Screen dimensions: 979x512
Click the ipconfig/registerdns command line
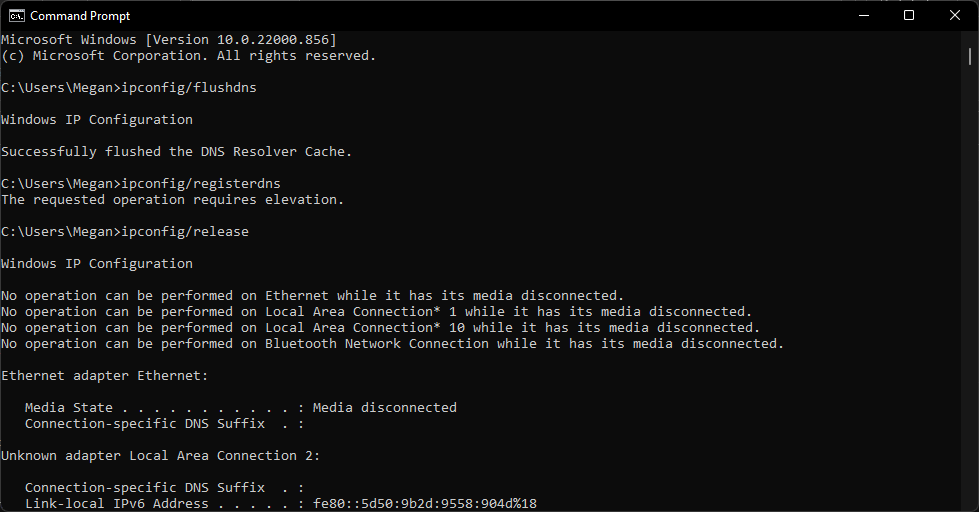(x=140, y=184)
